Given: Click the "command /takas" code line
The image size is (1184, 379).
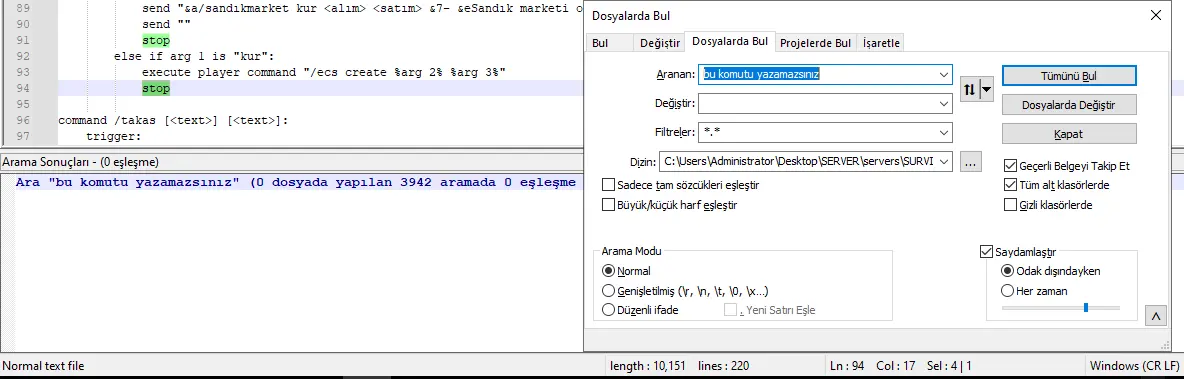Looking at the screenshot, I should click(x=173, y=120).
